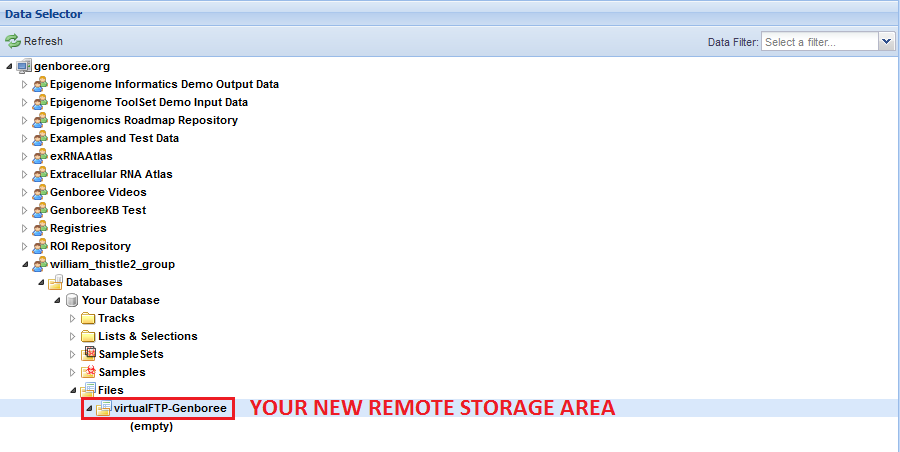Select the ROI Repository entry

click(90, 246)
